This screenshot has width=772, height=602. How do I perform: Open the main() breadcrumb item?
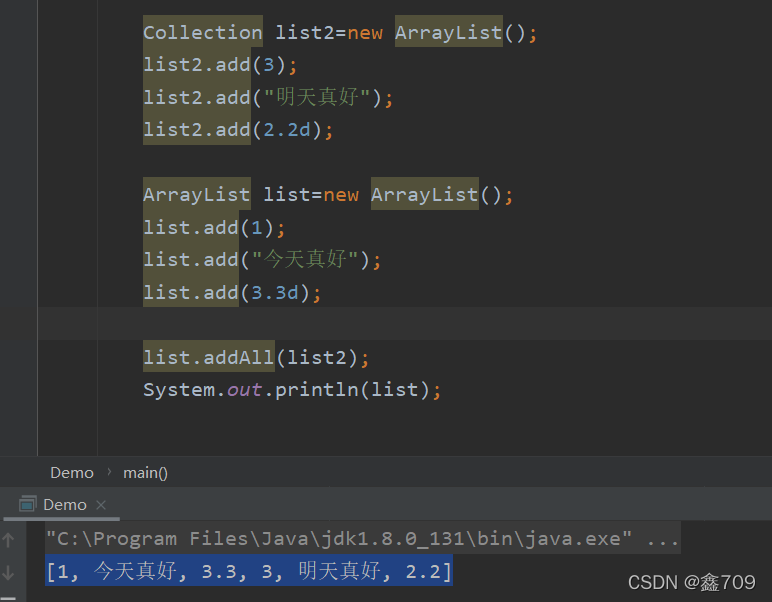point(145,473)
